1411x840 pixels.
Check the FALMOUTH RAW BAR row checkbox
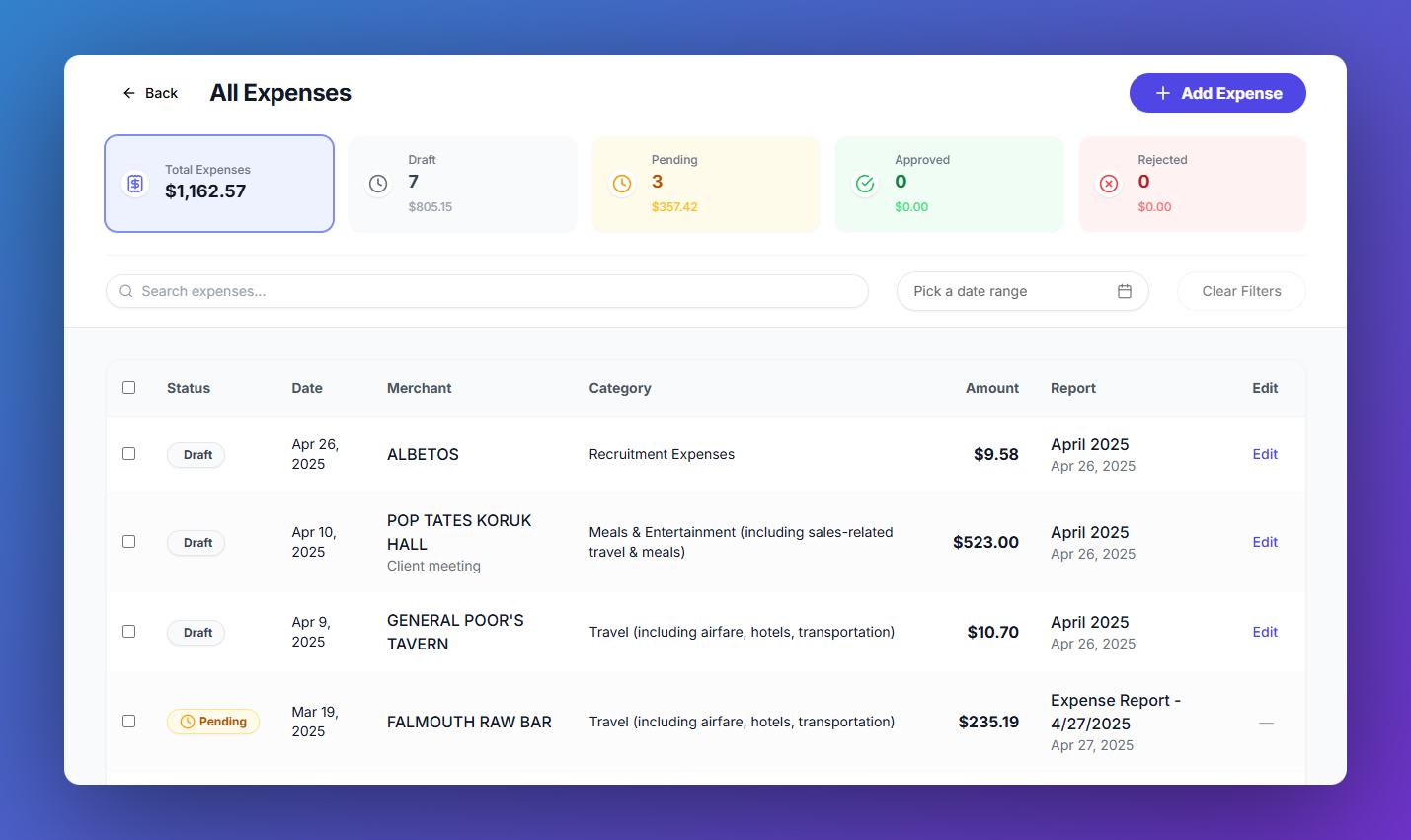point(128,721)
